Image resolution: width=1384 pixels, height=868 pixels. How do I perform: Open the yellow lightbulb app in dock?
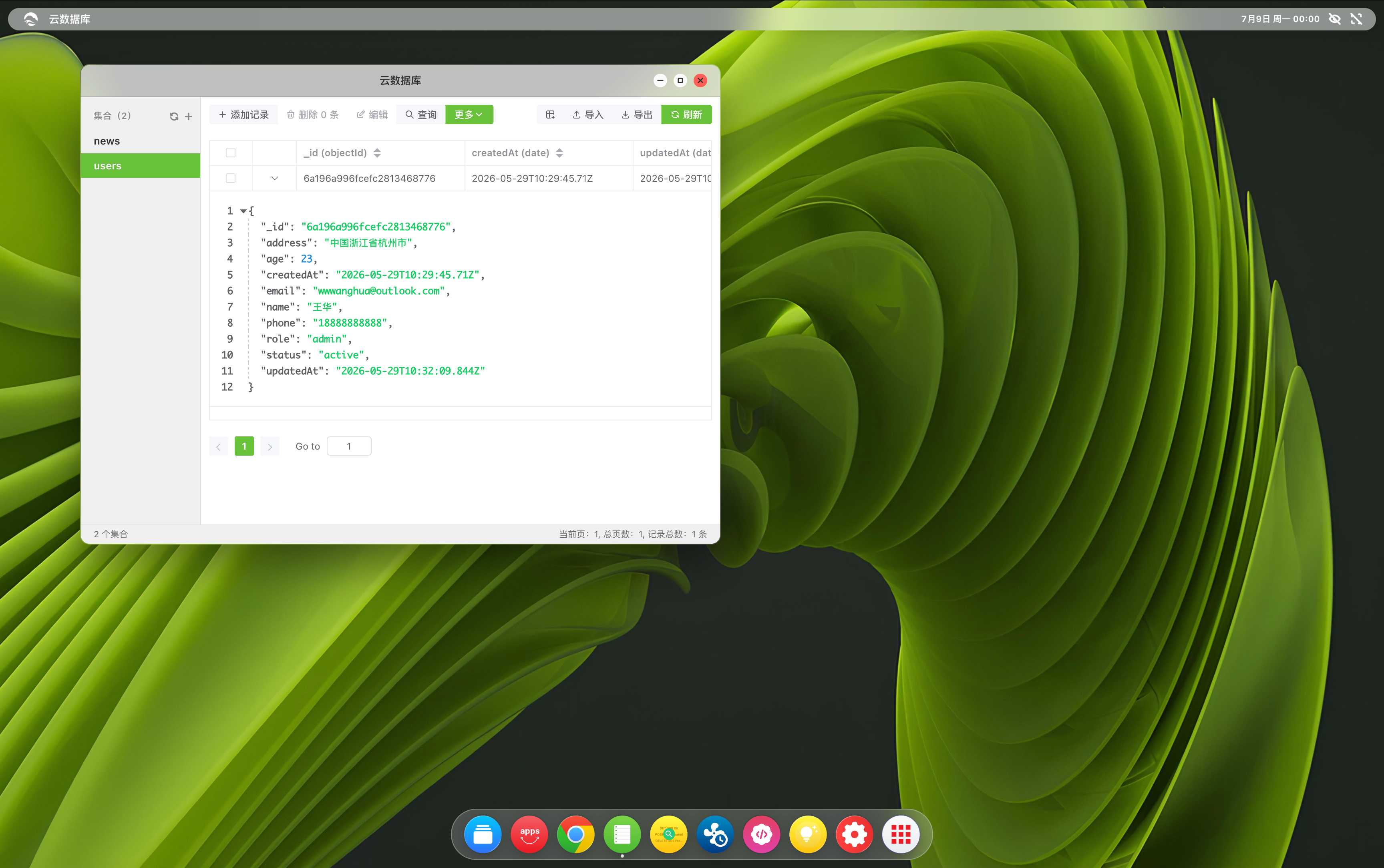point(808,834)
